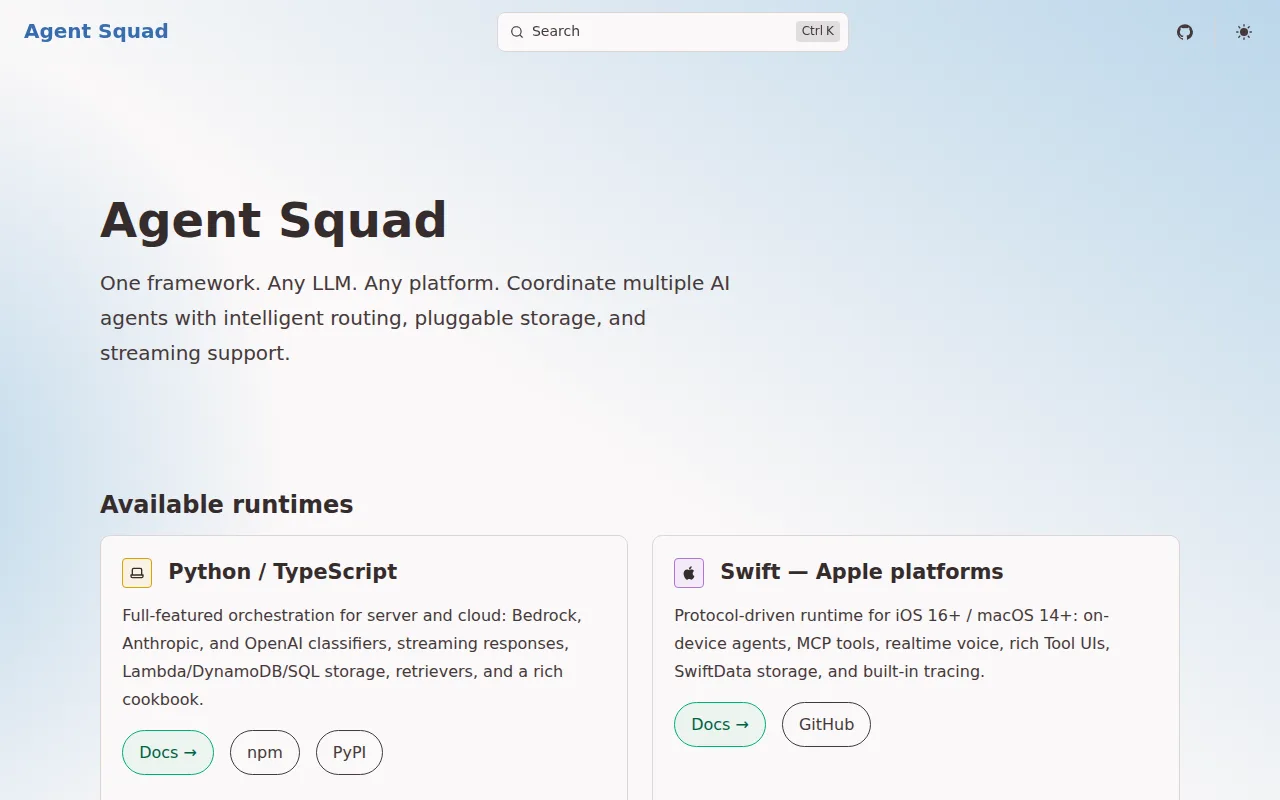The height and width of the screenshot is (800, 1280).
Task: Open the GitHub icon link in header
Action: 1185,32
